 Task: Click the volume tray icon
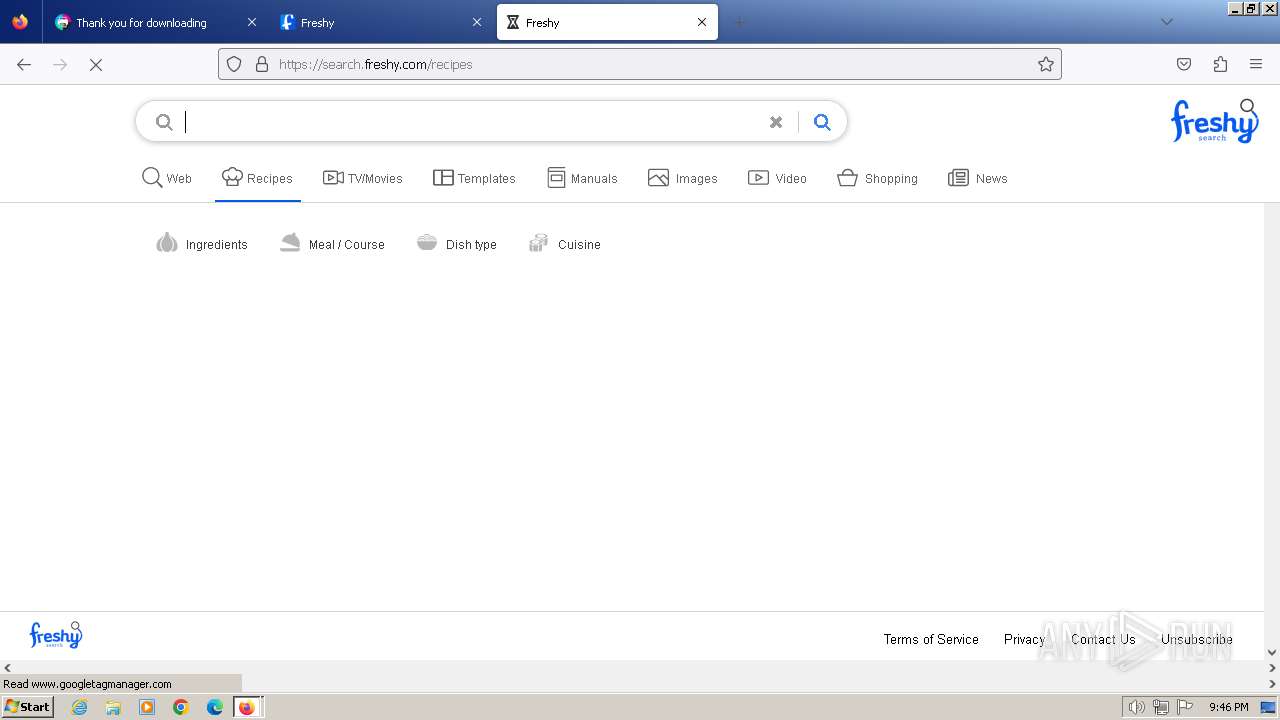pyautogui.click(x=1136, y=707)
